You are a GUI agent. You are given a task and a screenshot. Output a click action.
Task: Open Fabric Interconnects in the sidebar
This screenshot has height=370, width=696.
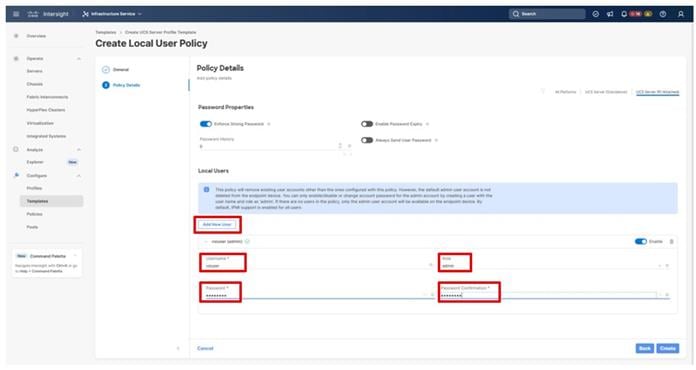point(47,97)
